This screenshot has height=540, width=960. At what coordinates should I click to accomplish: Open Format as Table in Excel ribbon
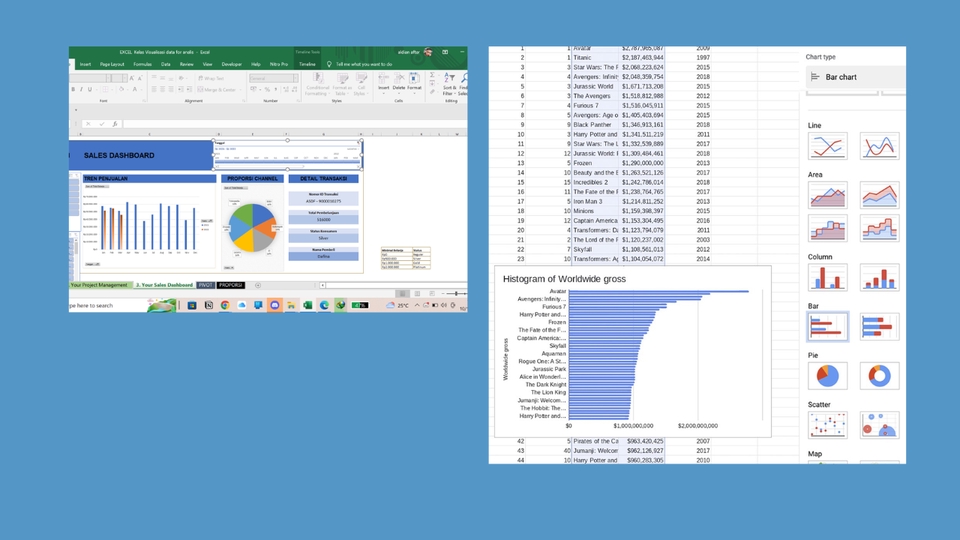(x=342, y=84)
